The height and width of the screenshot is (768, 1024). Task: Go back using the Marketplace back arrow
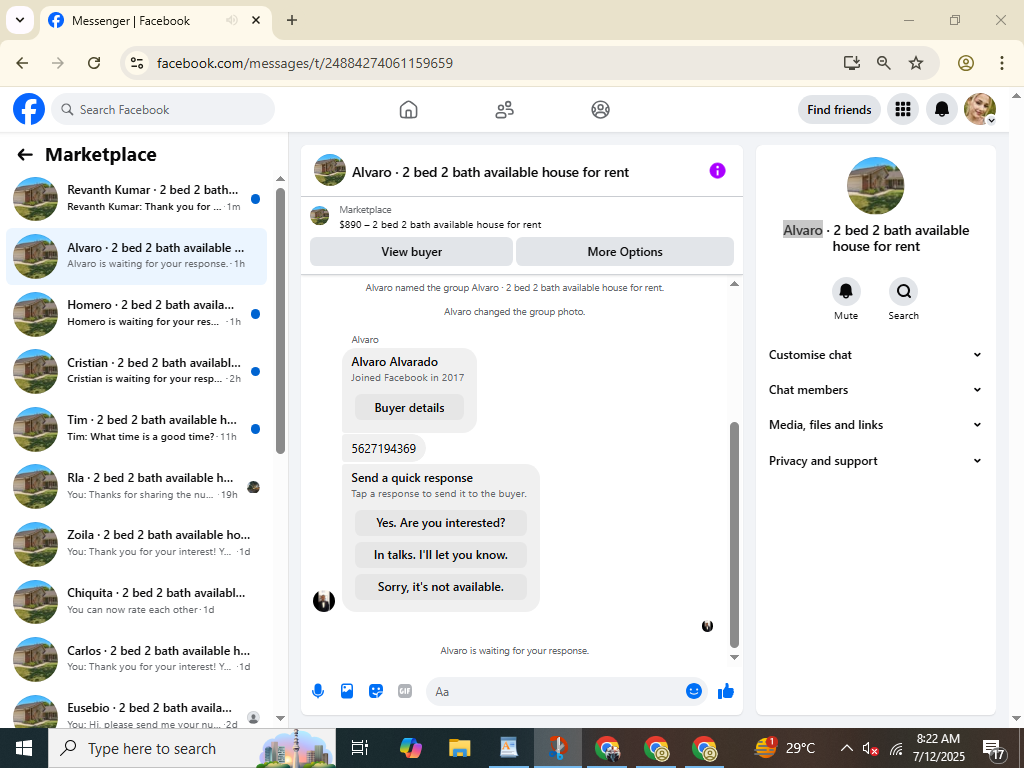25,155
